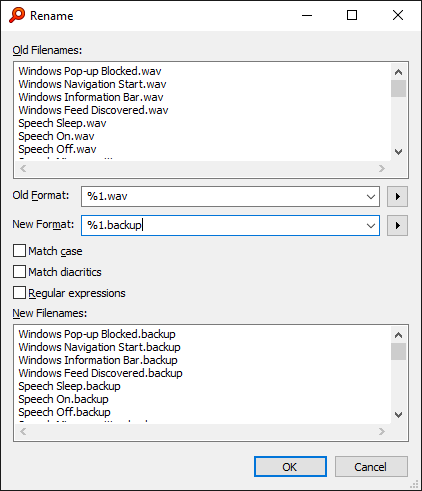This screenshot has height=491, width=422.
Task: Click up arrow of Old Filenames scrollbar
Action: pyautogui.click(x=398, y=72)
